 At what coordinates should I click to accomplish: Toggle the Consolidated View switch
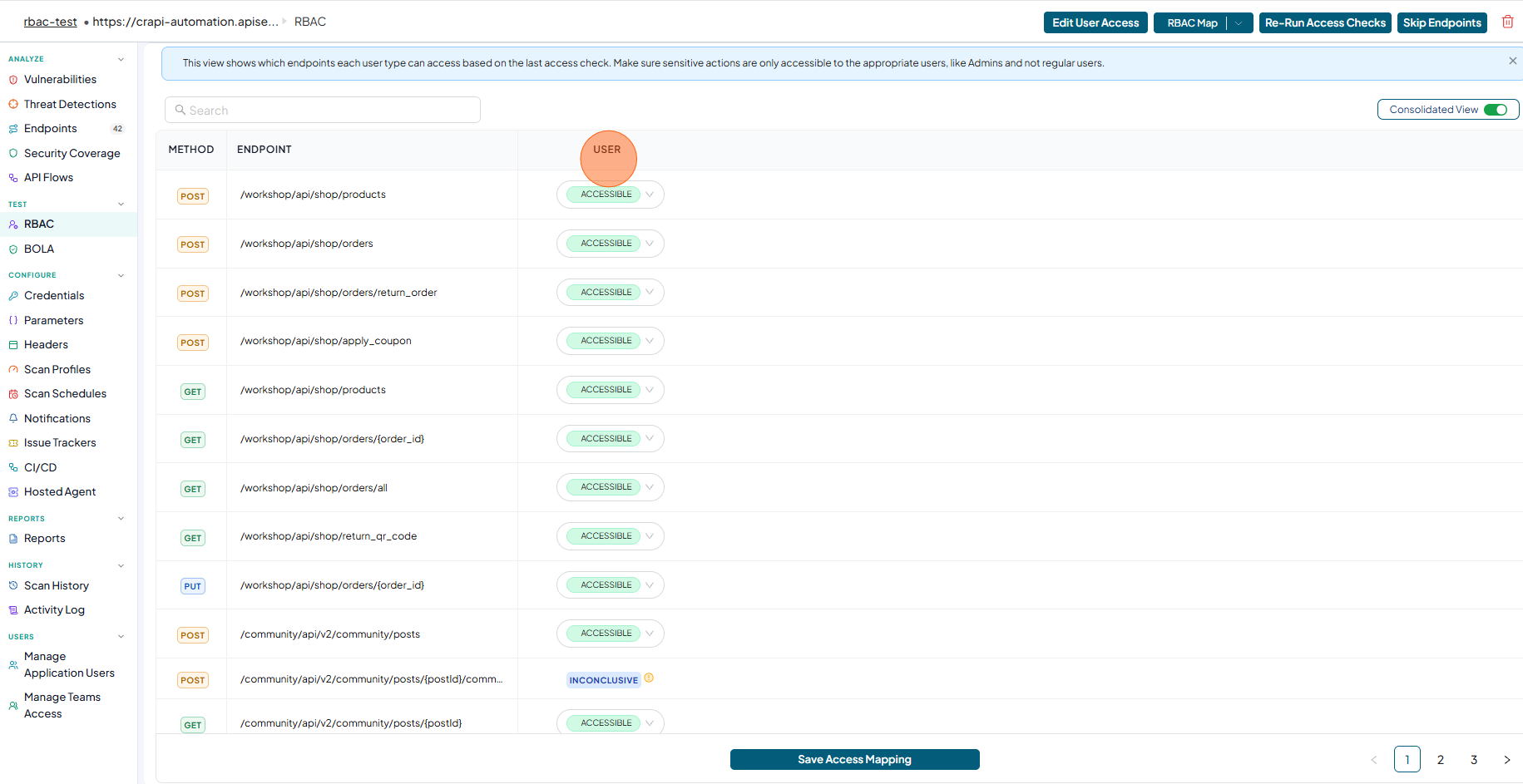point(1496,110)
